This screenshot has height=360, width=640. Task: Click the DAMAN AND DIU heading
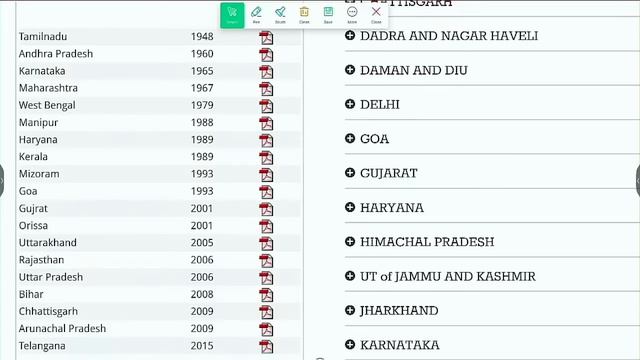[413, 70]
